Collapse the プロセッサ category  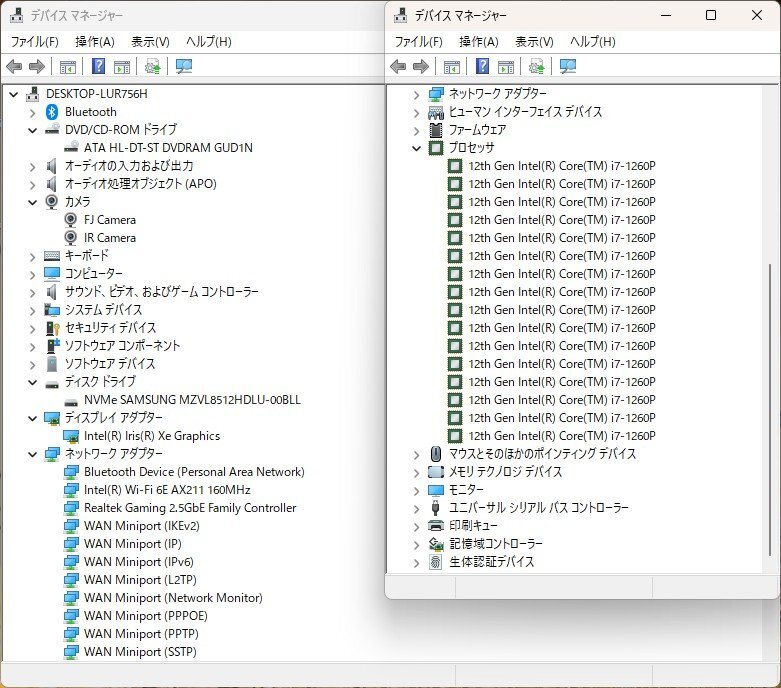pyautogui.click(x=417, y=148)
